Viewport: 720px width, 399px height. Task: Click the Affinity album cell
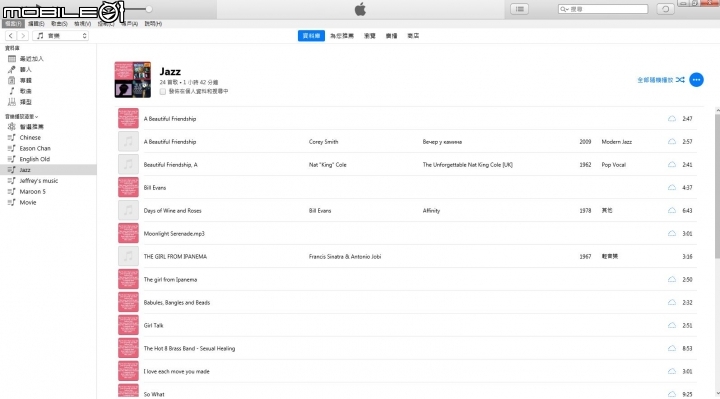tap(431, 211)
